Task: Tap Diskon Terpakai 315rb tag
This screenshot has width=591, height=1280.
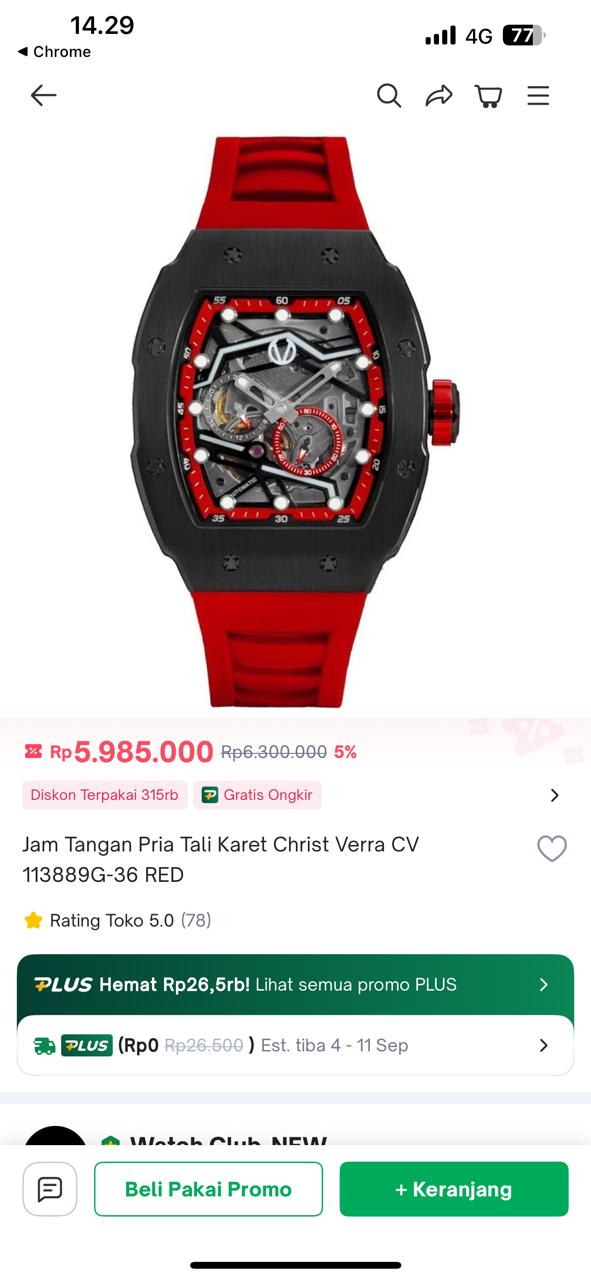Action: pos(105,795)
